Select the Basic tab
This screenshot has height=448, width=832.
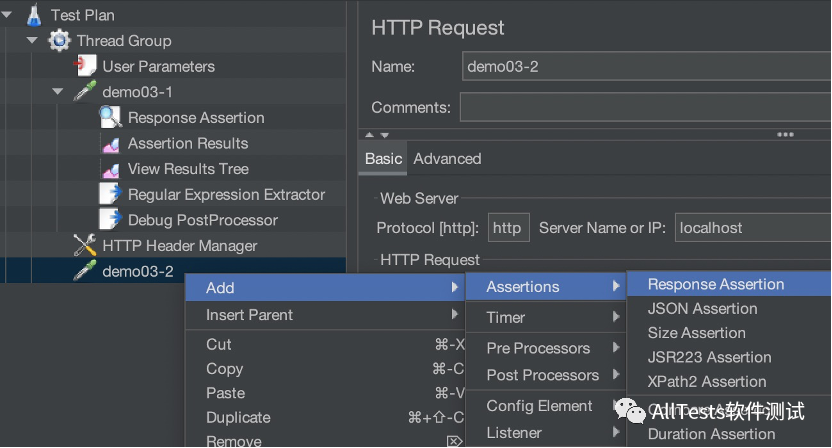point(383,159)
